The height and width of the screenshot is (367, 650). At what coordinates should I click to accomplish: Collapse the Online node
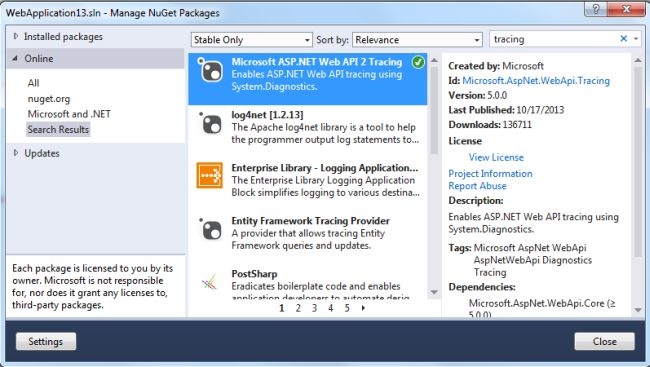click(15, 58)
